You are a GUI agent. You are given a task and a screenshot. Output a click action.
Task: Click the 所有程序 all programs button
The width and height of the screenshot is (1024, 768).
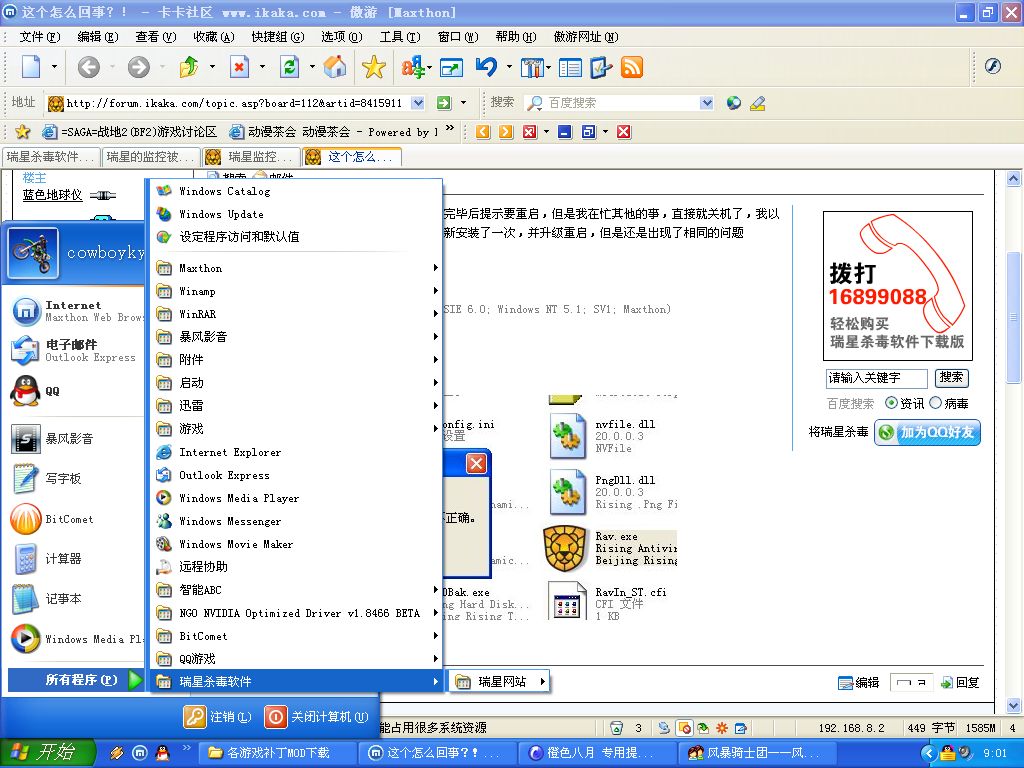[75, 680]
